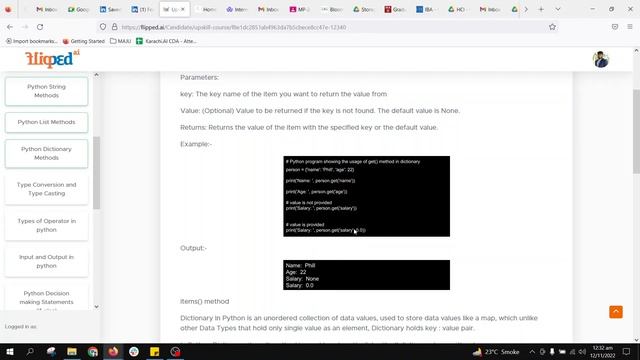Switch to Firefox in the taskbar
This screenshot has height=360, width=640.
[x=113, y=351]
